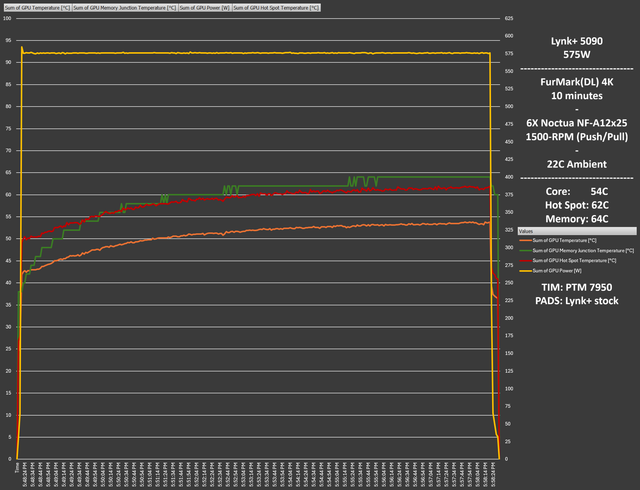Click the 'Lynk+ 5090' title text
Image resolution: width=640 pixels, height=490 pixels.
pyautogui.click(x=577, y=41)
